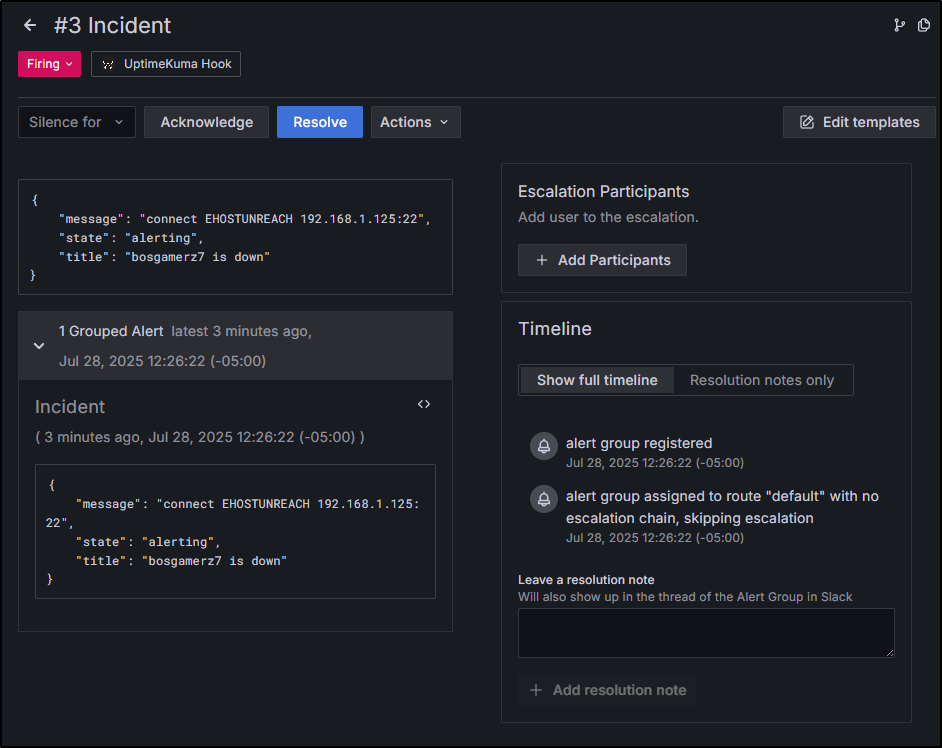Click the branch icon in the header

click(899, 25)
